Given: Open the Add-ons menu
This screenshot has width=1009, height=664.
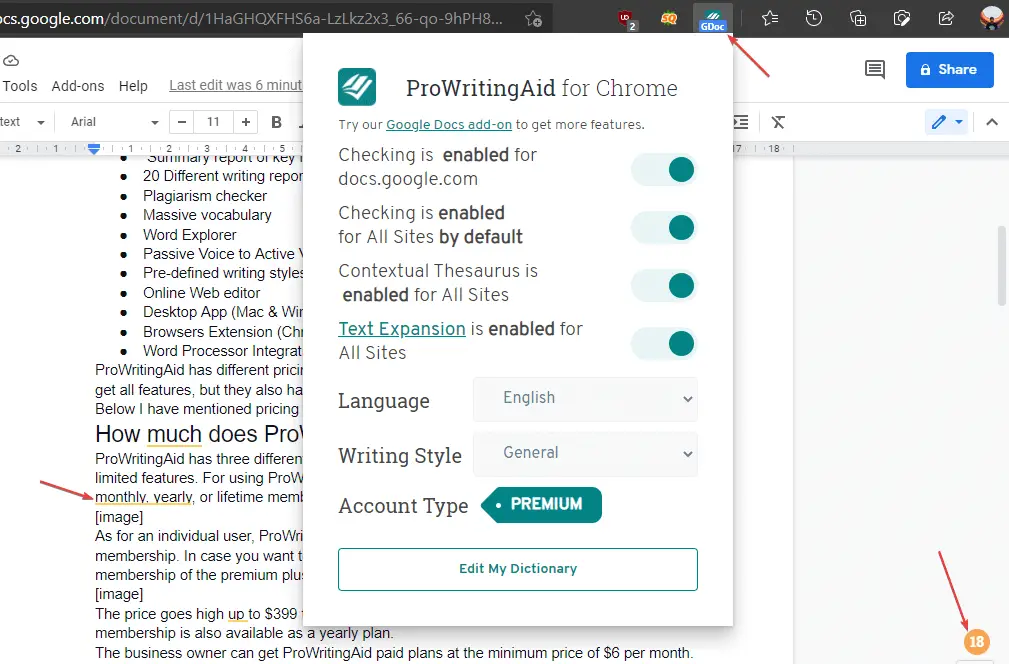Looking at the screenshot, I should 78,86.
